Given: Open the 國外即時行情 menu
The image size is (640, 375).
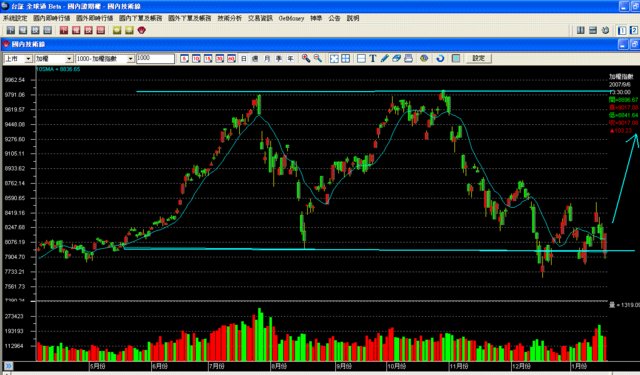Looking at the screenshot, I should [94, 18].
